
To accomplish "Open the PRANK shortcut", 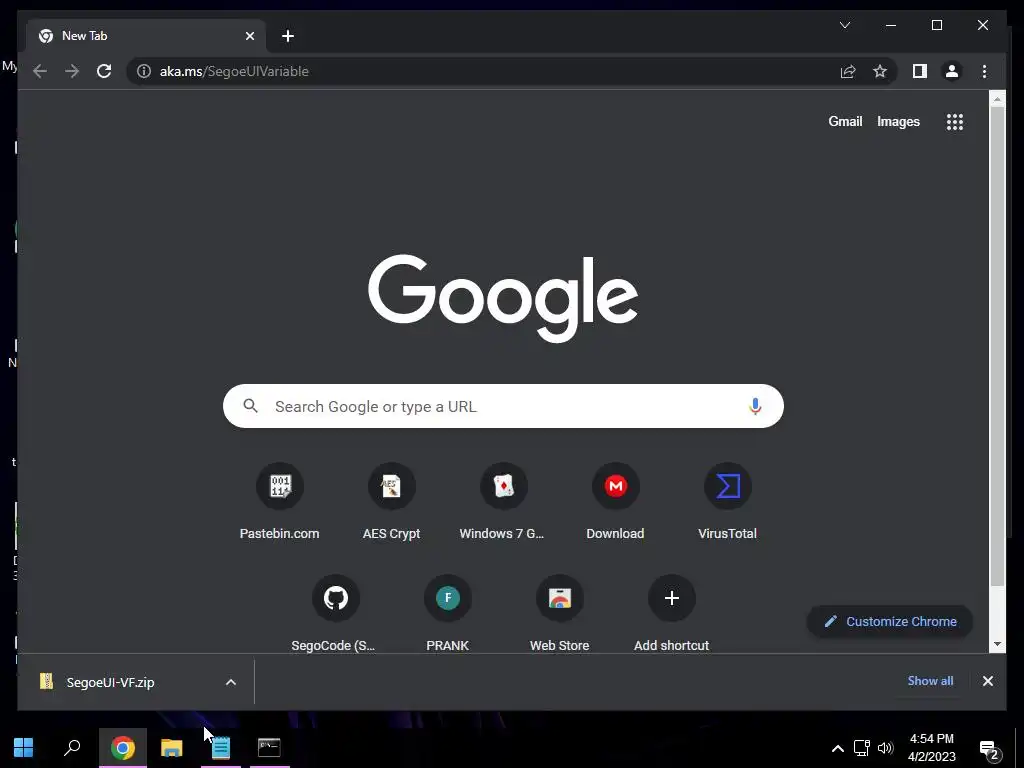I will (447, 613).
